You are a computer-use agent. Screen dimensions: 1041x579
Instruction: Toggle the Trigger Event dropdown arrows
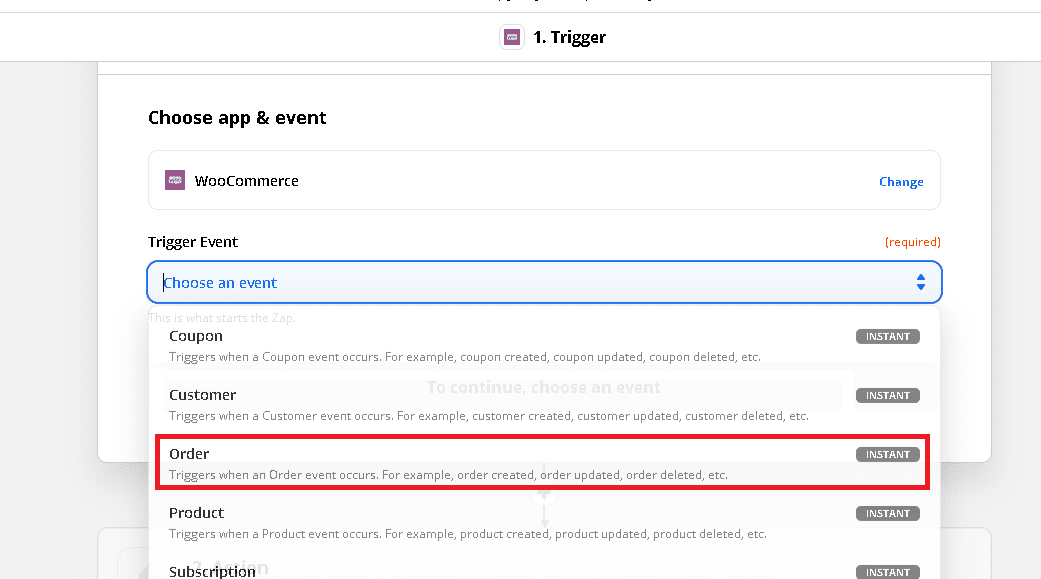920,283
